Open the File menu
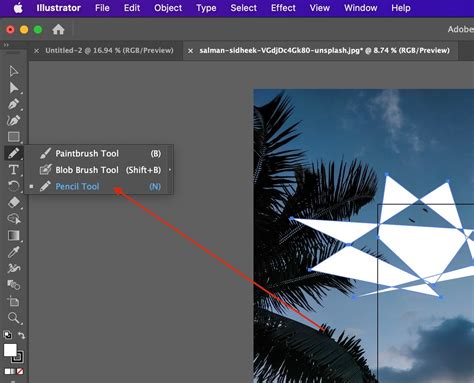 click(x=102, y=8)
